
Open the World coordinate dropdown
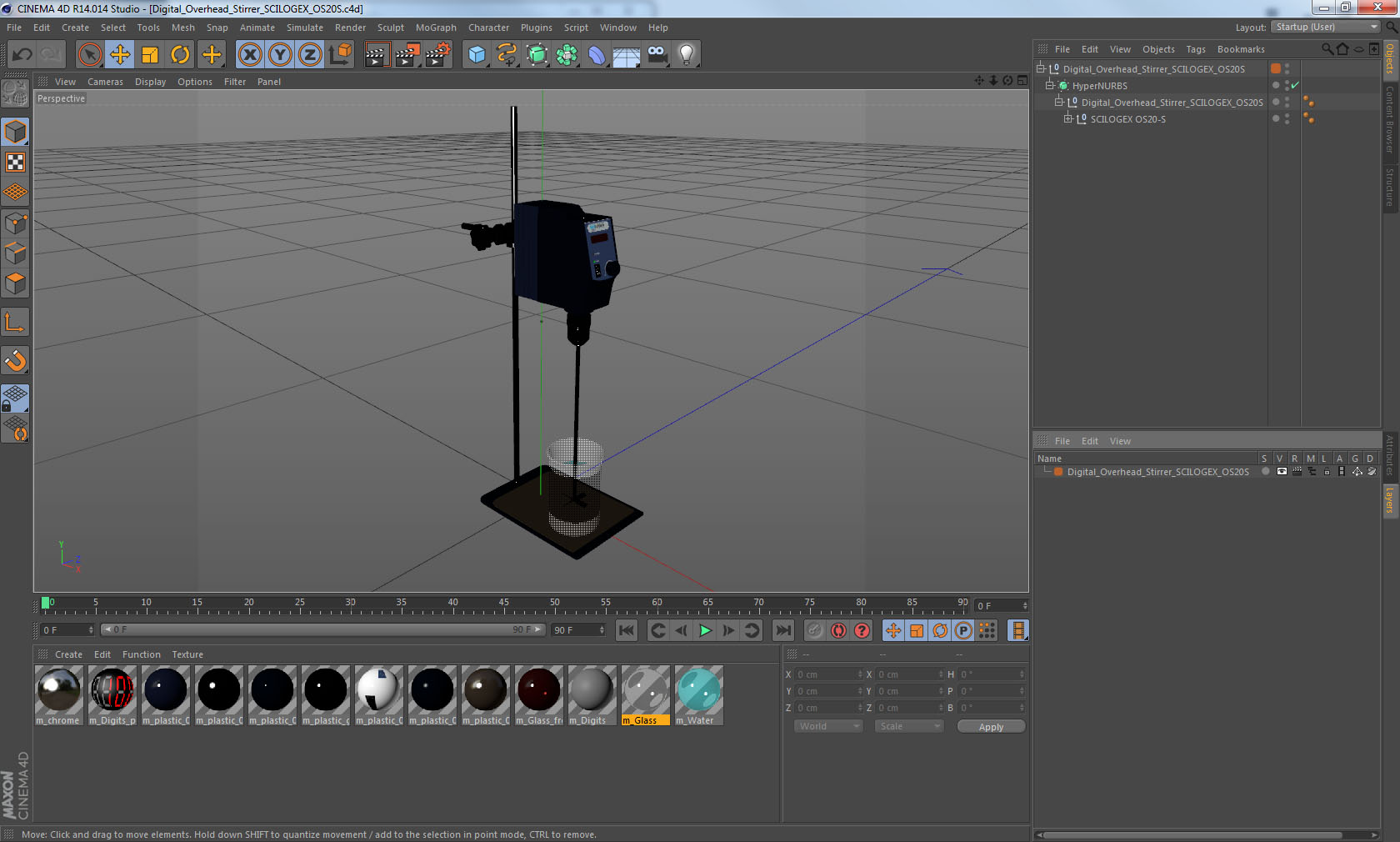pos(828,726)
